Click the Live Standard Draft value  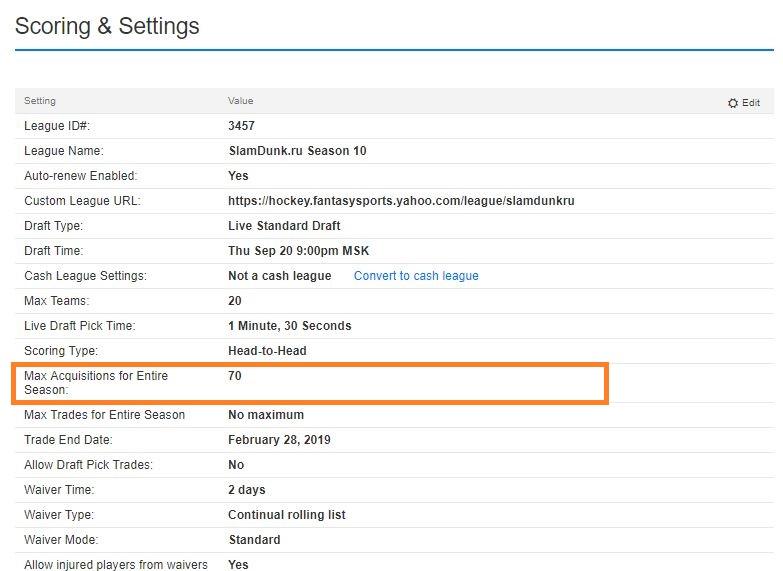284,226
